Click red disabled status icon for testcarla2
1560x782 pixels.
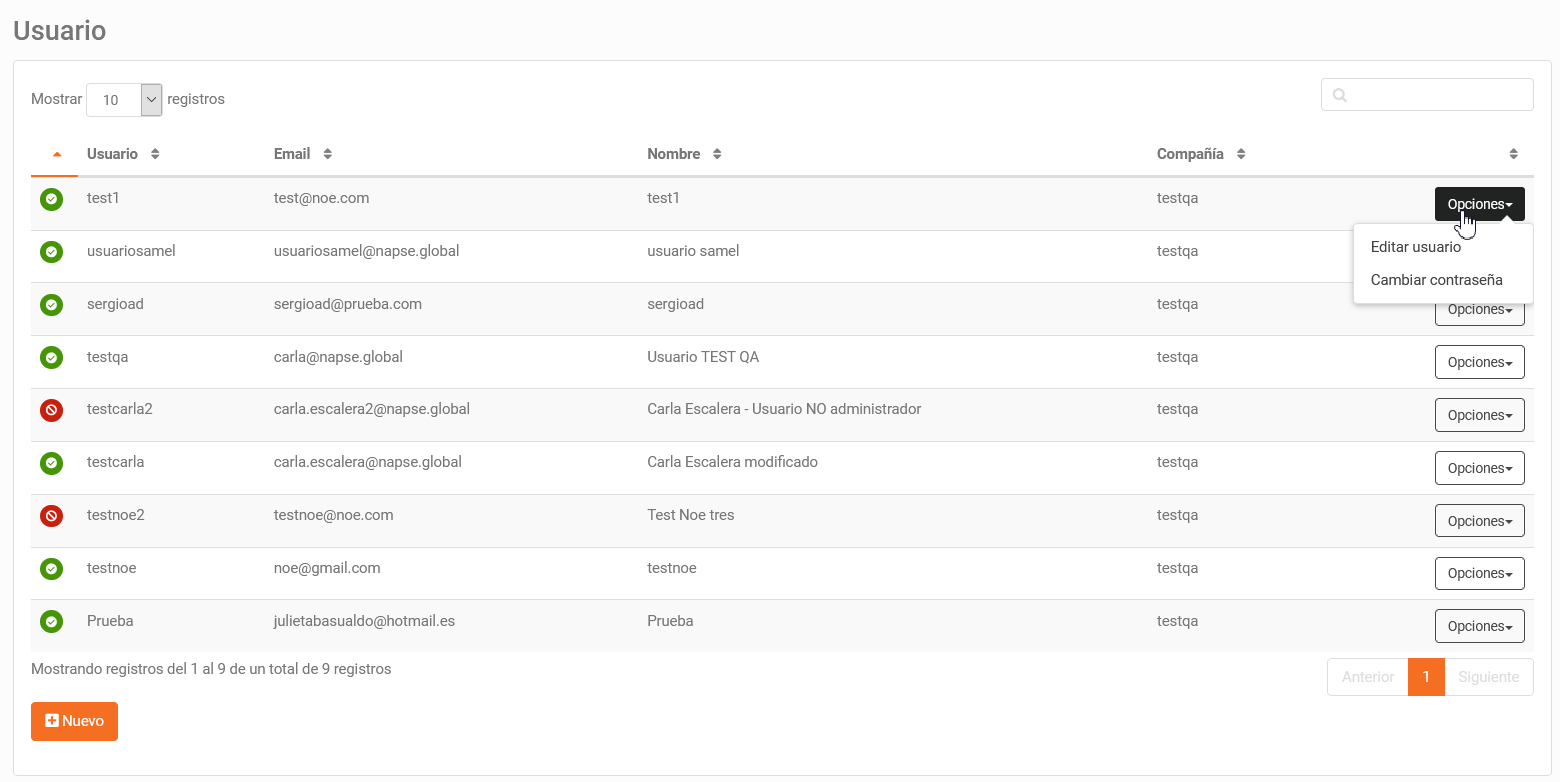pos(51,410)
